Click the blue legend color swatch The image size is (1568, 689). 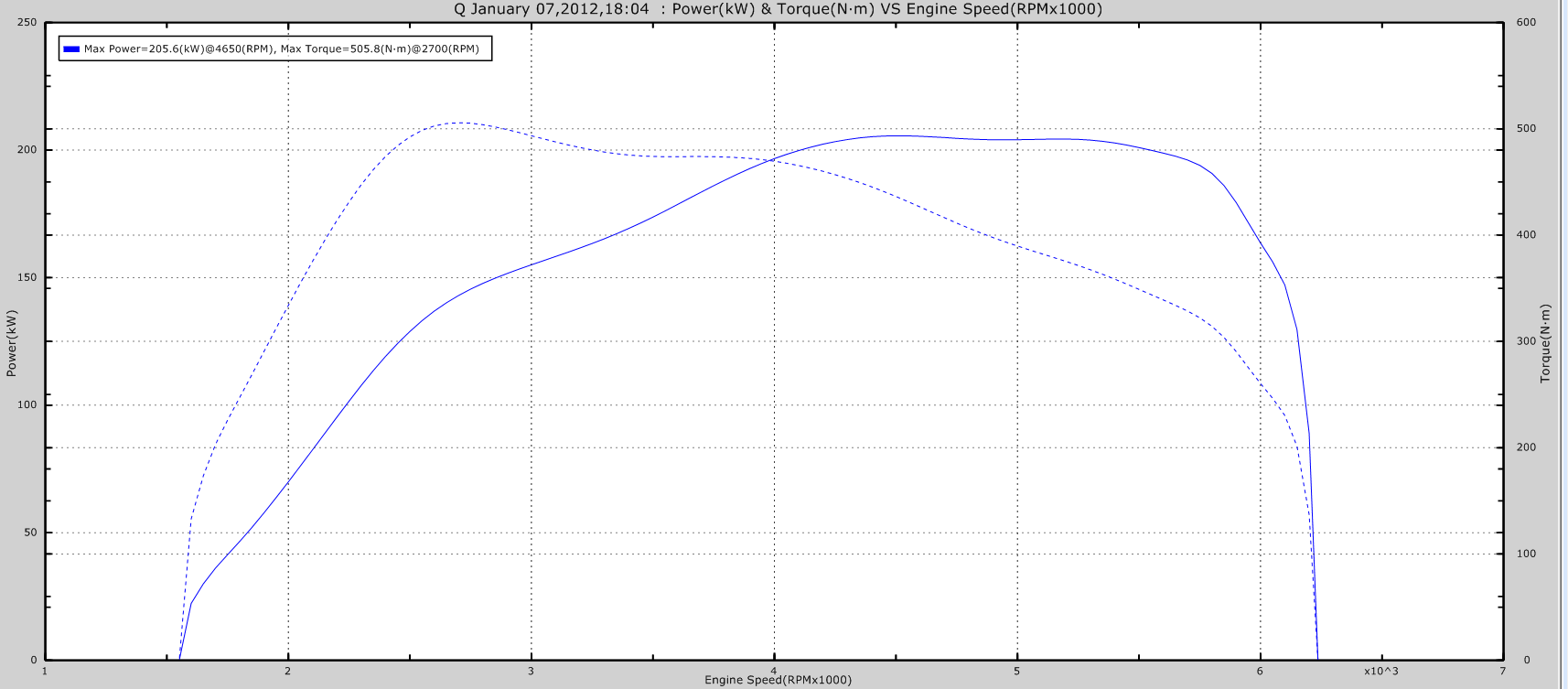pos(71,49)
